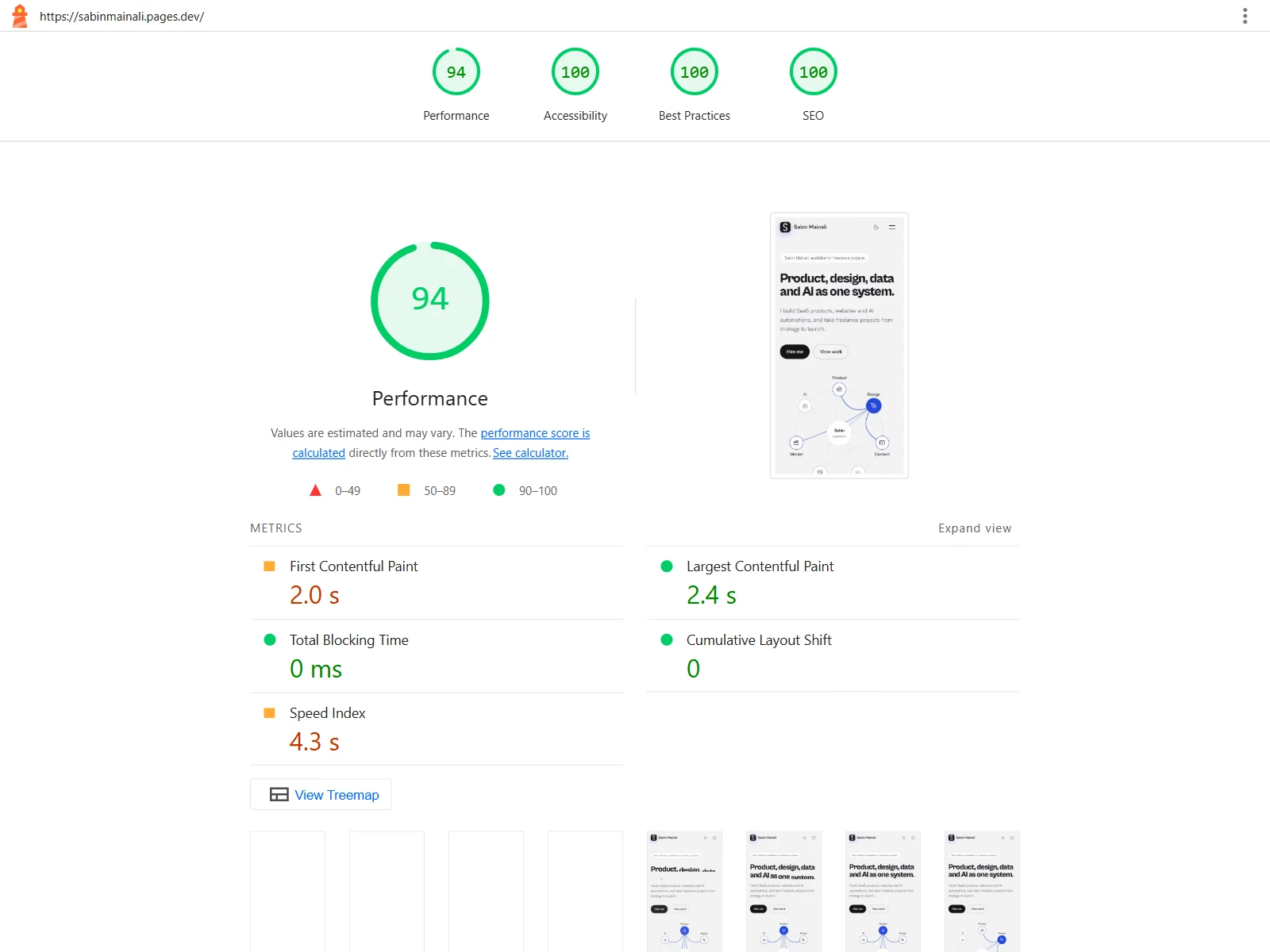Click the red triangle 0–49 legend icon
Viewport: 1270px width, 952px height.
click(315, 490)
